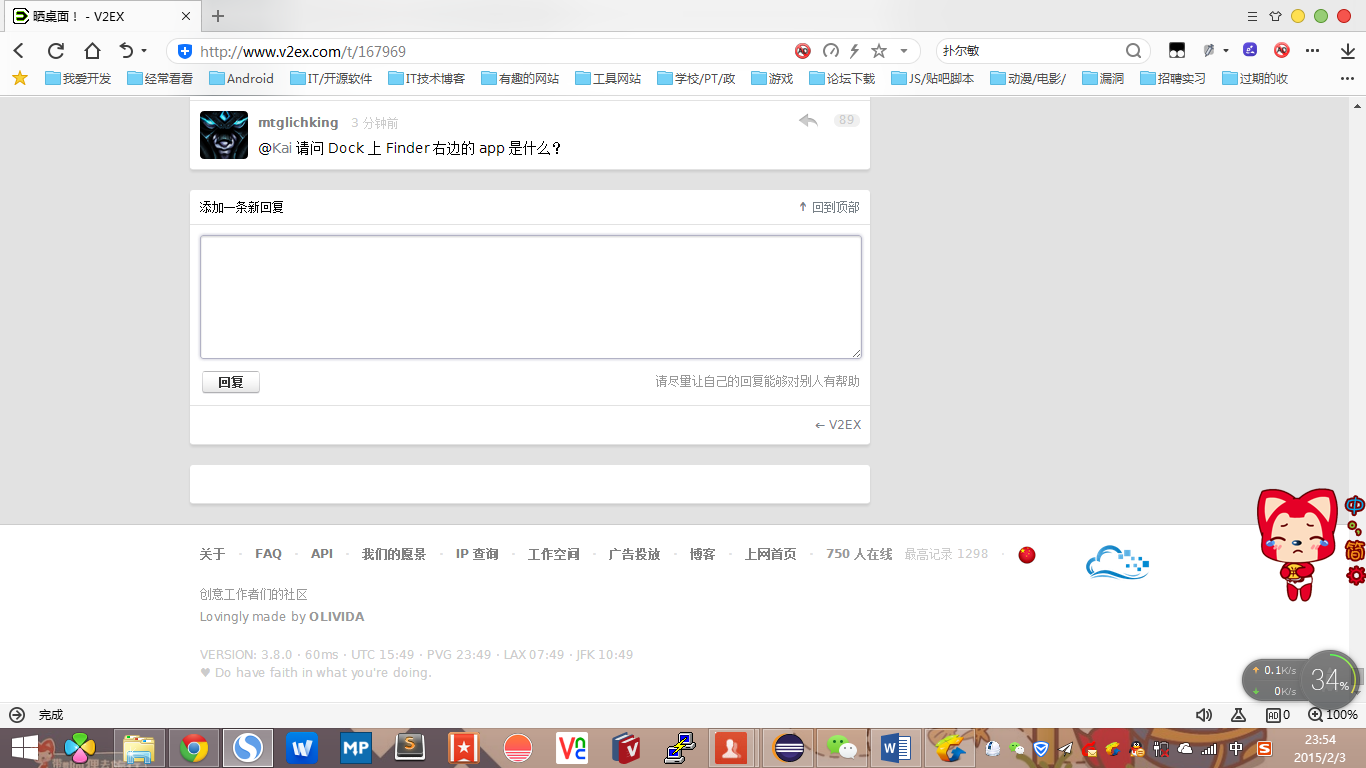The height and width of the screenshot is (768, 1366).
Task: Click the 回复 submit button
Action: 231,382
